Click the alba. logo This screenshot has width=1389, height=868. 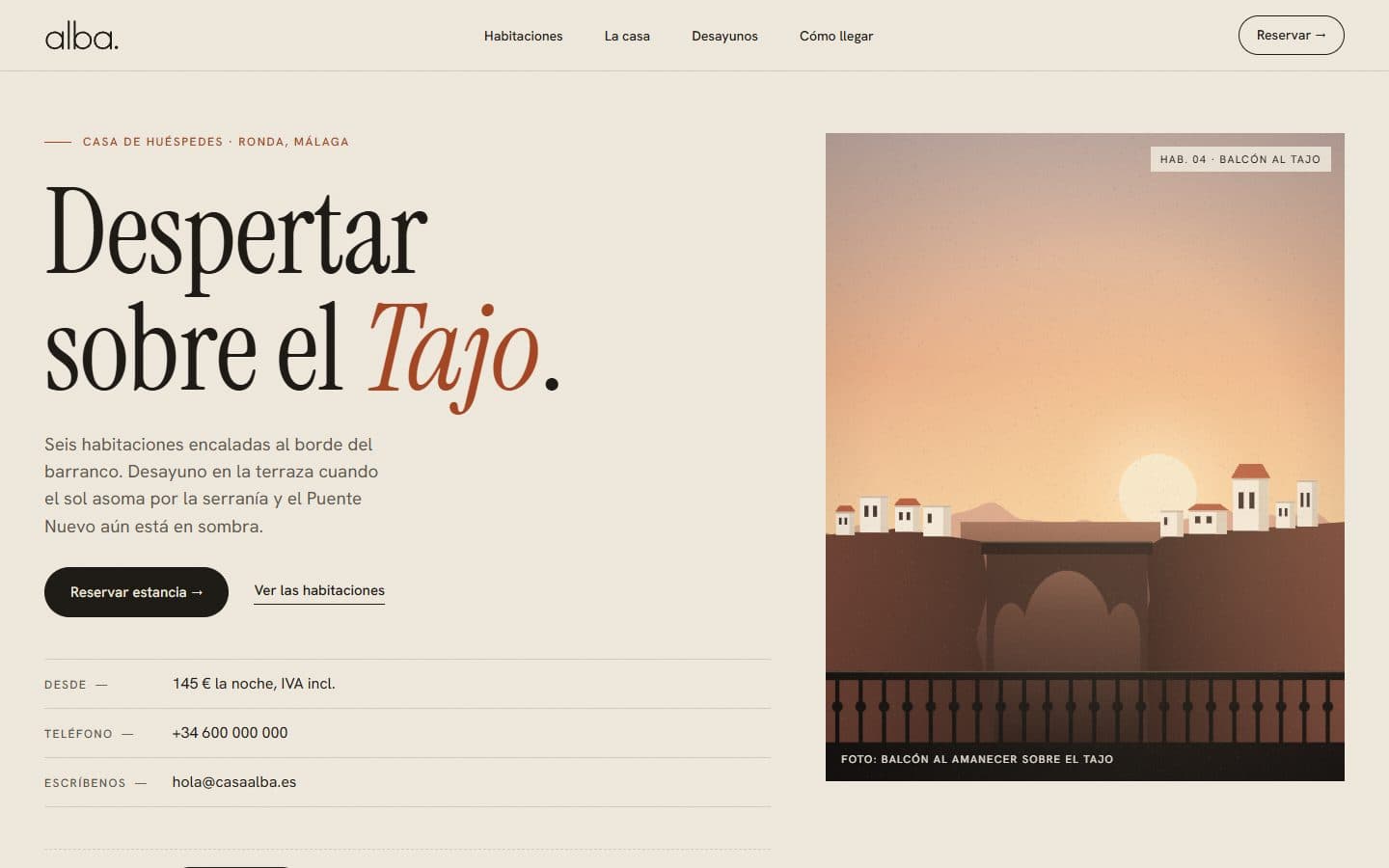[x=82, y=37]
